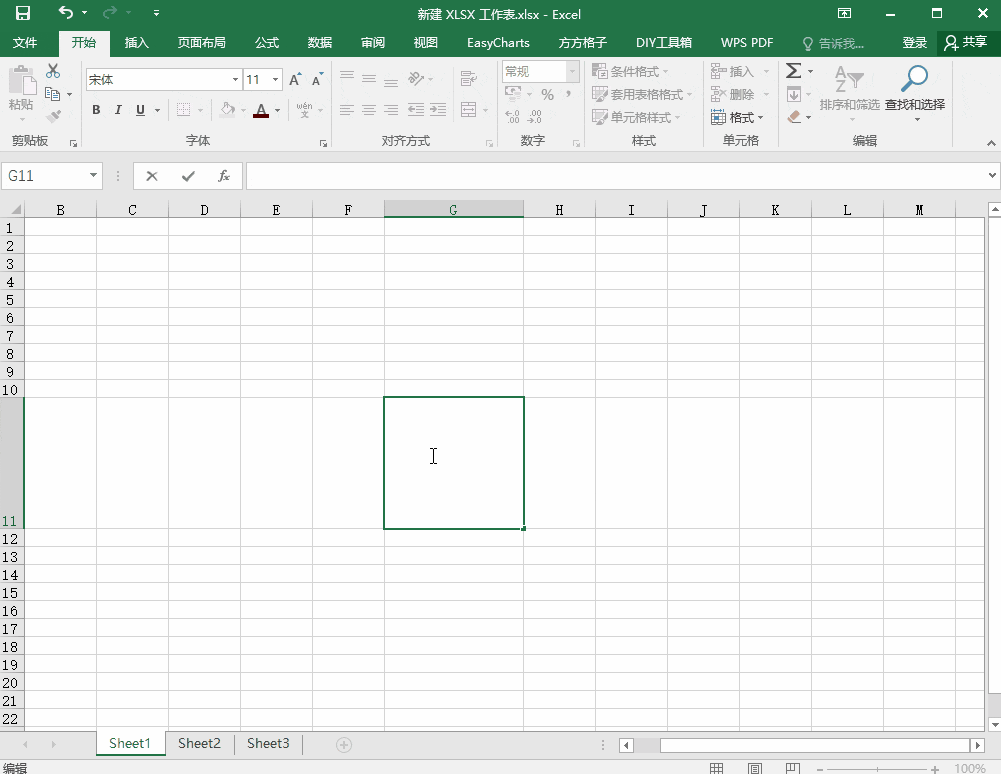Open the font name dropdown
The width and height of the screenshot is (1001, 774).
click(235, 80)
